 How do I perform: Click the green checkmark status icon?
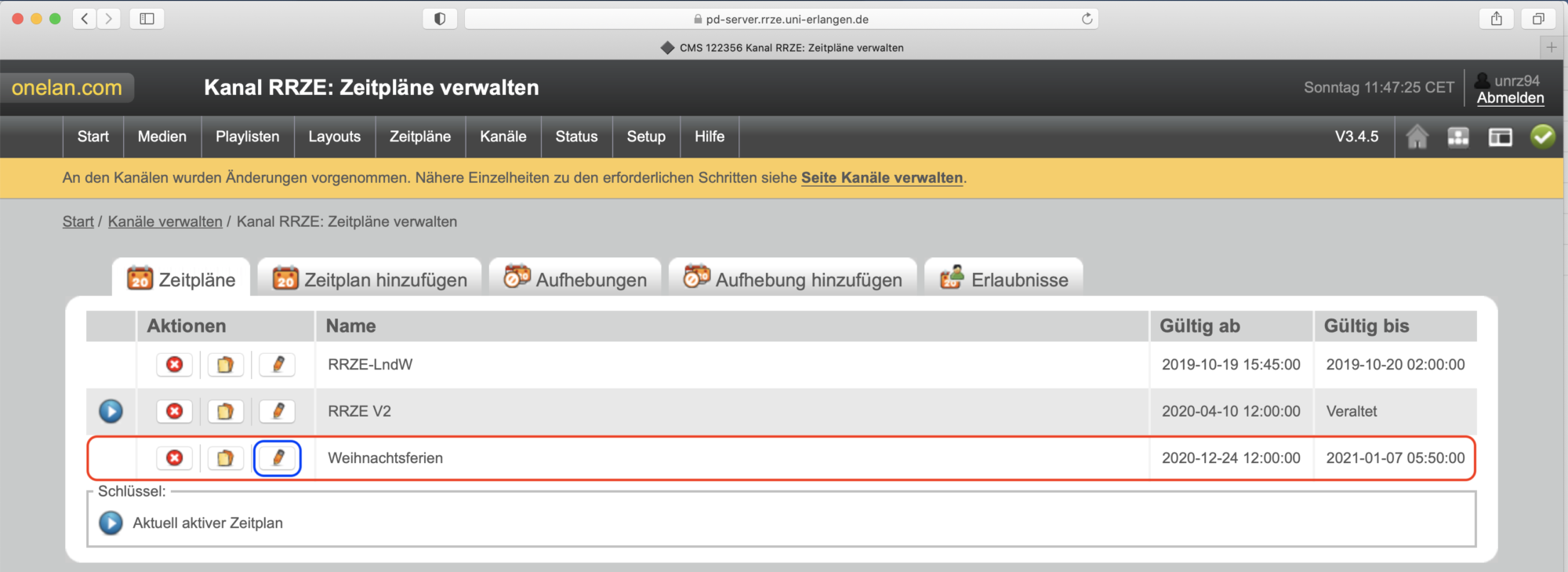(1542, 137)
